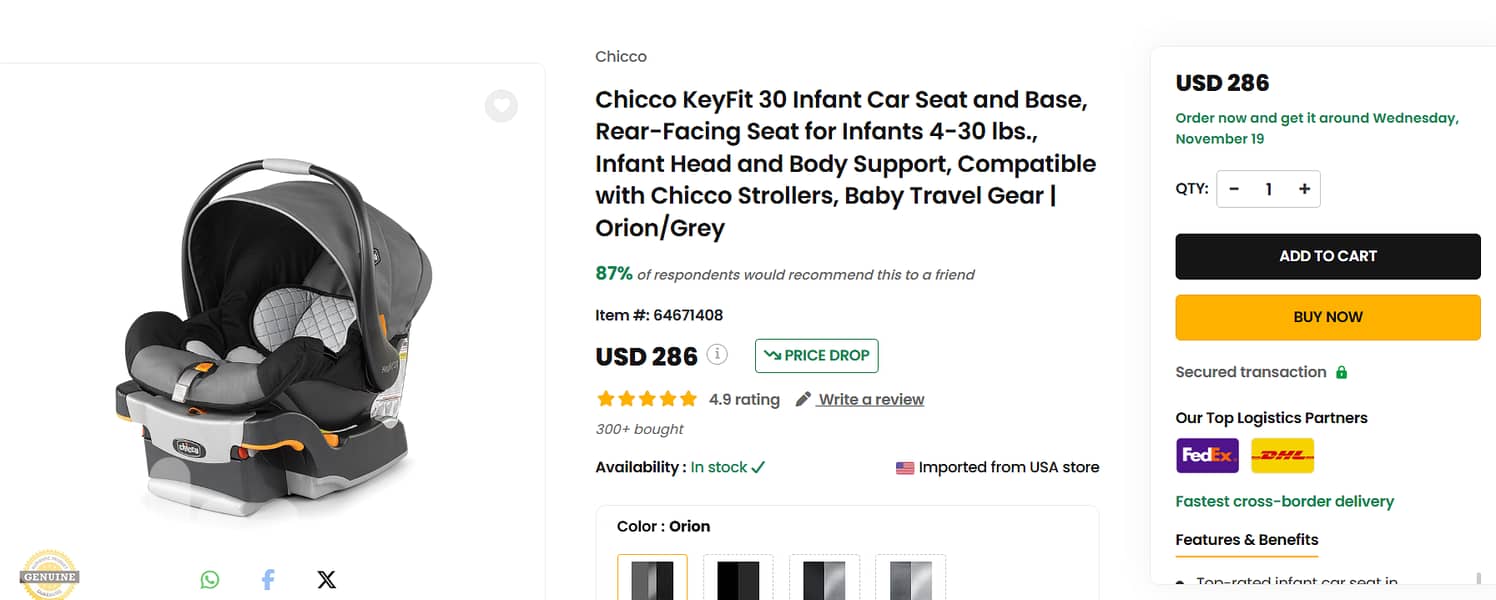This screenshot has width=1496, height=600.
Task: Open the FedEx logistics partner logo
Action: 1207,455
